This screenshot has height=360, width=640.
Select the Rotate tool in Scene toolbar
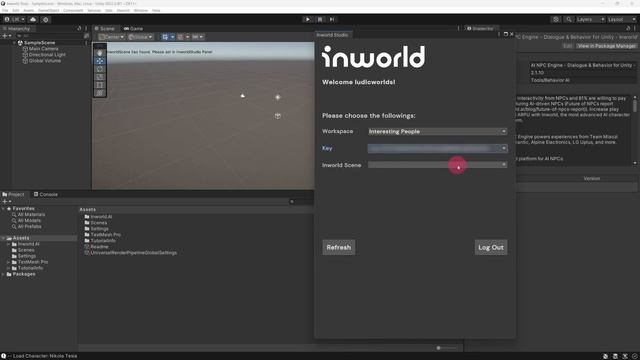(x=100, y=69)
